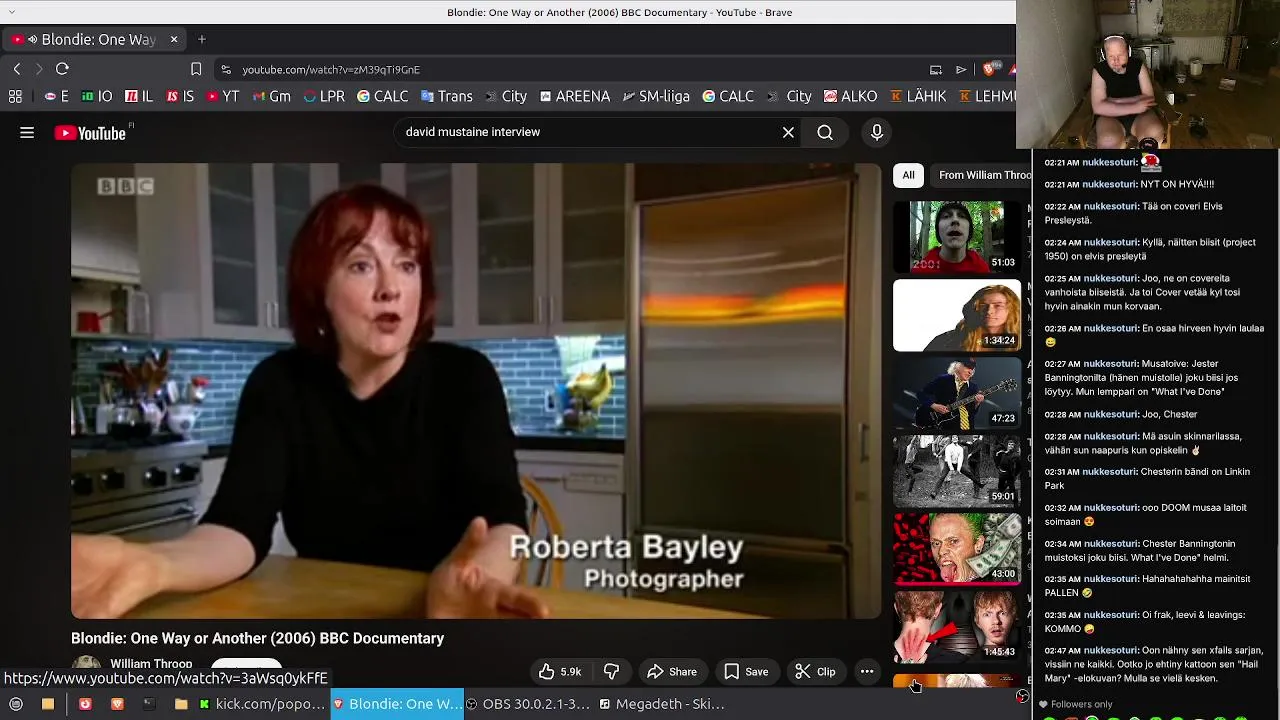Switch to the Blondie taskbar window entry
Image resolution: width=1280 pixels, height=720 pixels.
[397, 704]
